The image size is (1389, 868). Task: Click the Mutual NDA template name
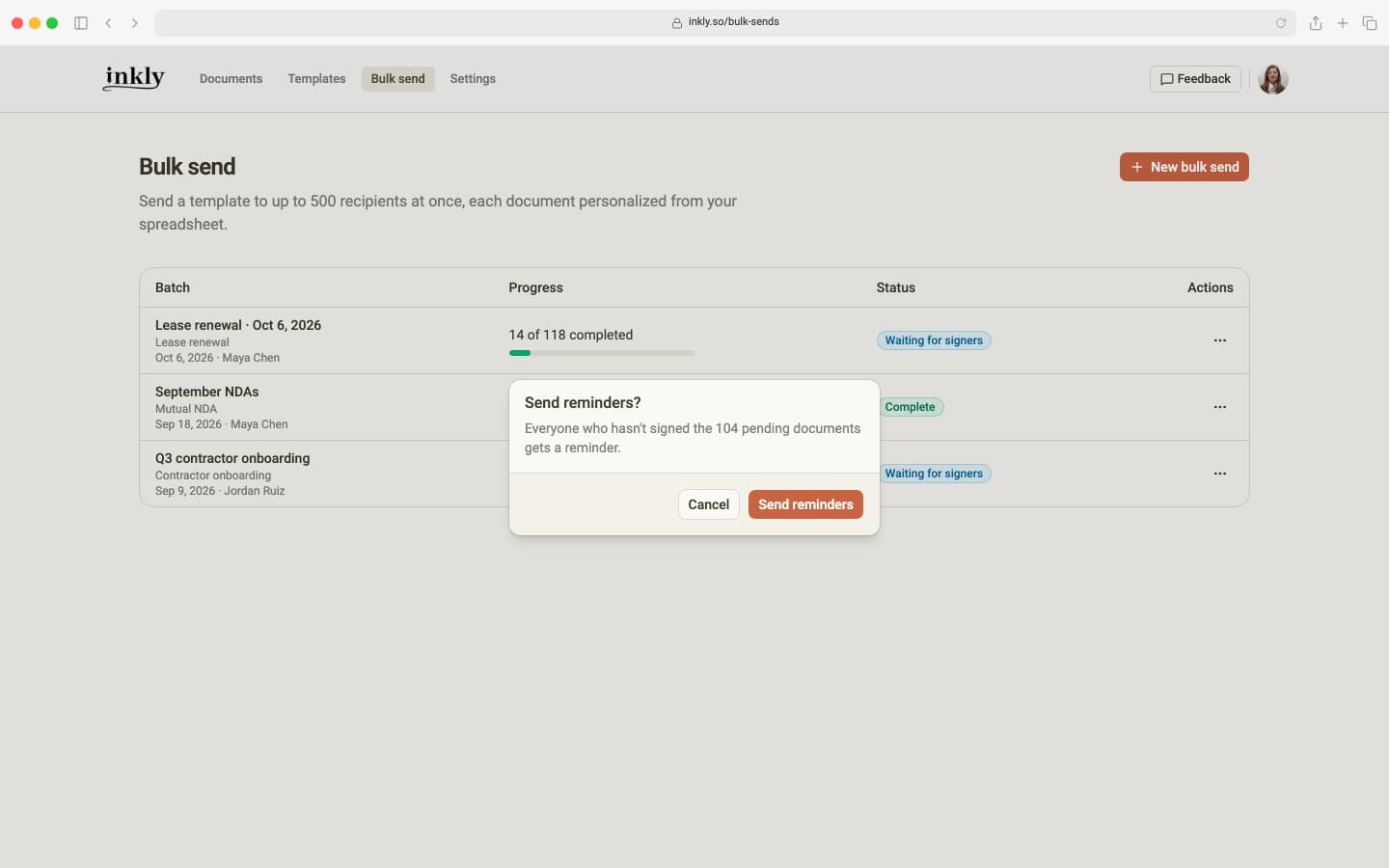186,409
